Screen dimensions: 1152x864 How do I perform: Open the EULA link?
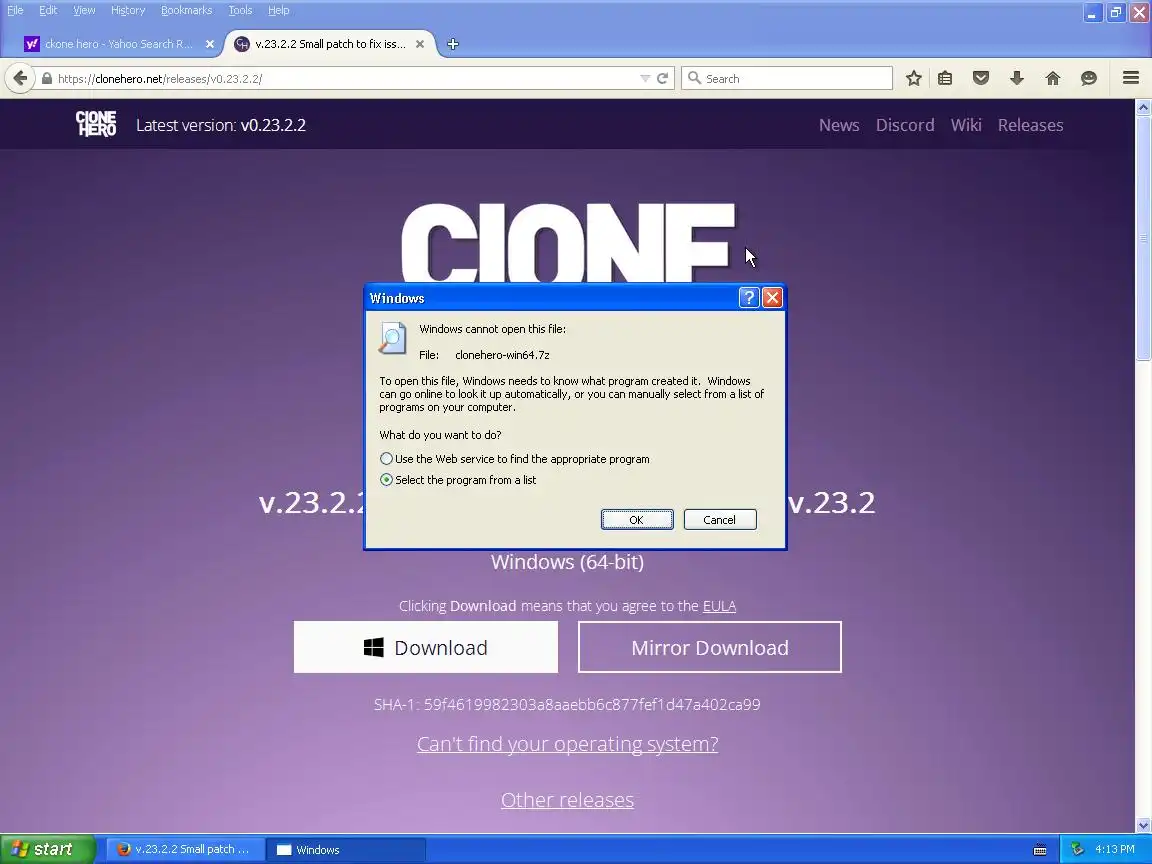(719, 606)
